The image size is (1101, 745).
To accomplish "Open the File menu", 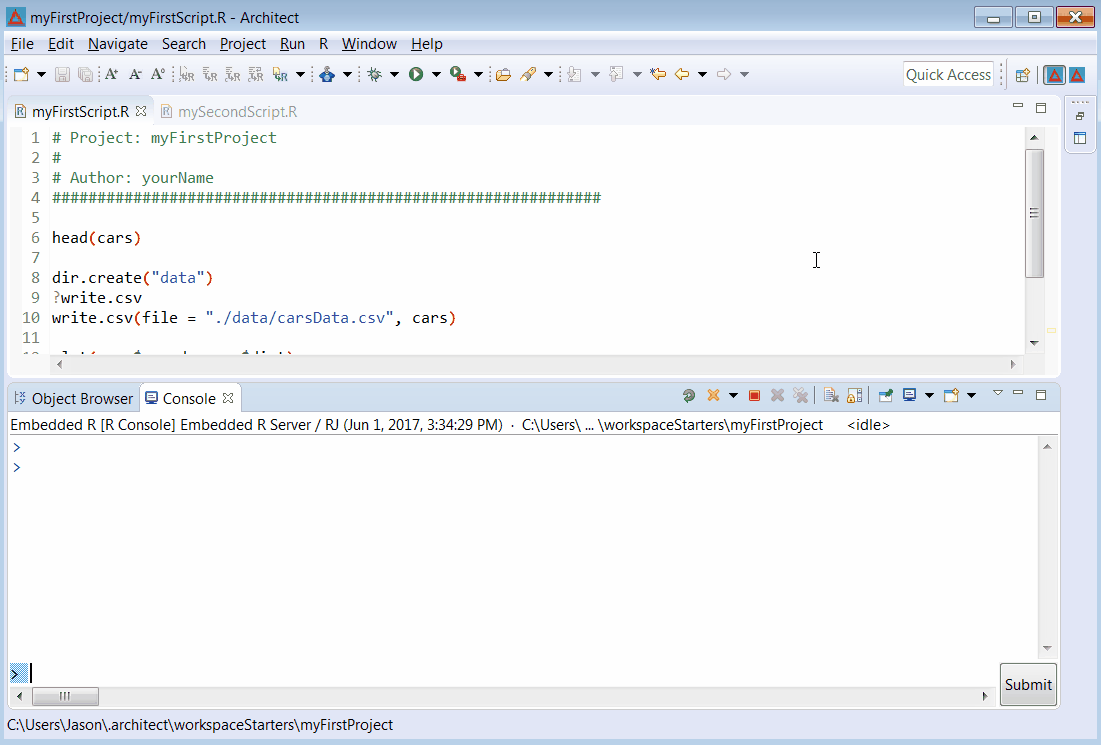I will tap(22, 44).
